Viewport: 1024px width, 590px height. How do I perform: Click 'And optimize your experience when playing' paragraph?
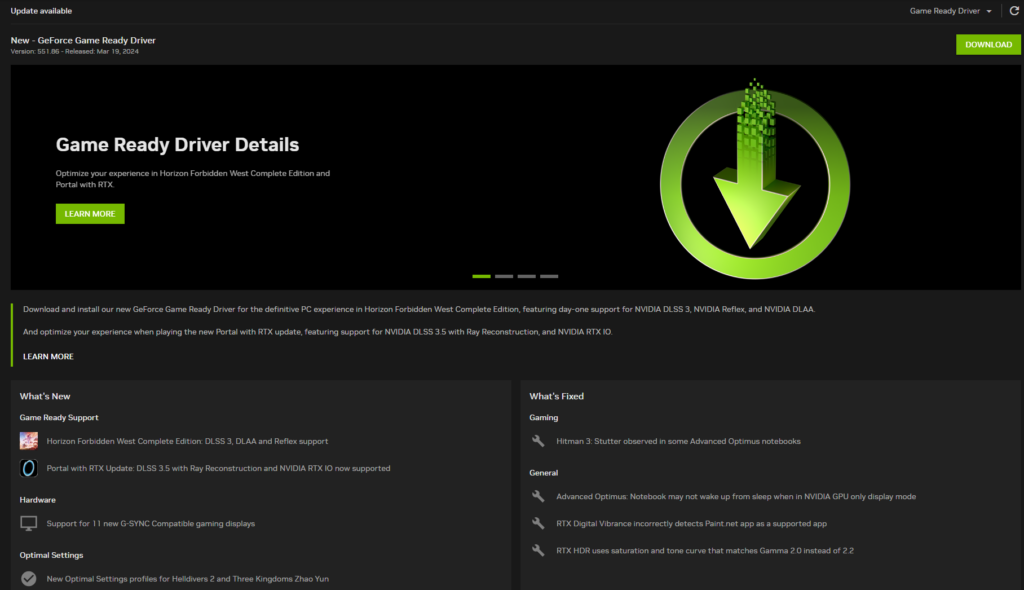(317, 332)
